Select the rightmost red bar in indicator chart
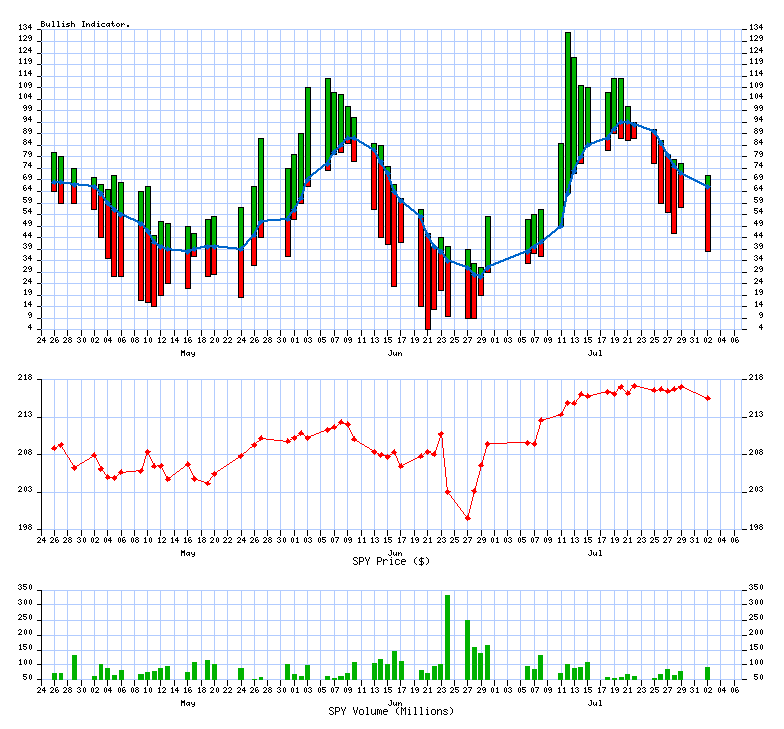 point(708,220)
